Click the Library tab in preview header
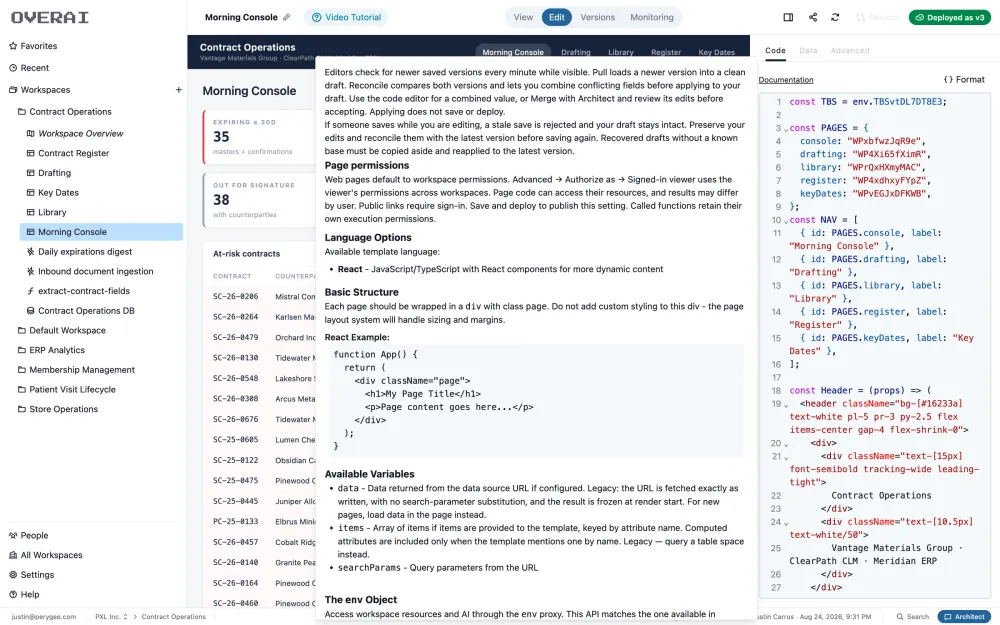The width and height of the screenshot is (1000, 625). tap(621, 52)
